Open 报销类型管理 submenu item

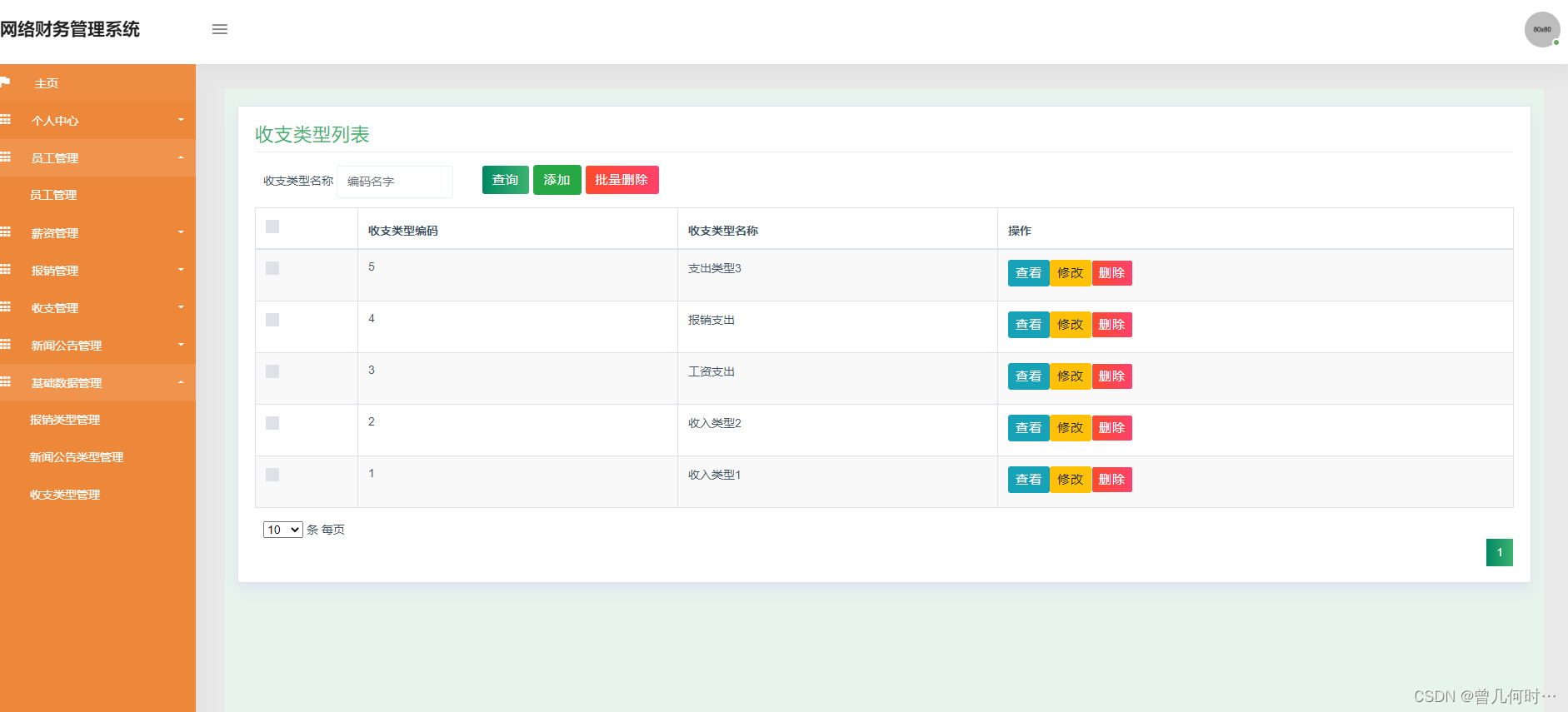65,420
